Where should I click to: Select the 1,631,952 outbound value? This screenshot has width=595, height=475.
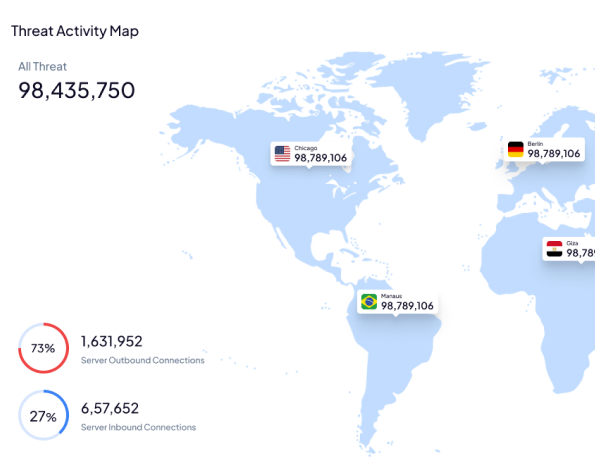[x=112, y=341]
